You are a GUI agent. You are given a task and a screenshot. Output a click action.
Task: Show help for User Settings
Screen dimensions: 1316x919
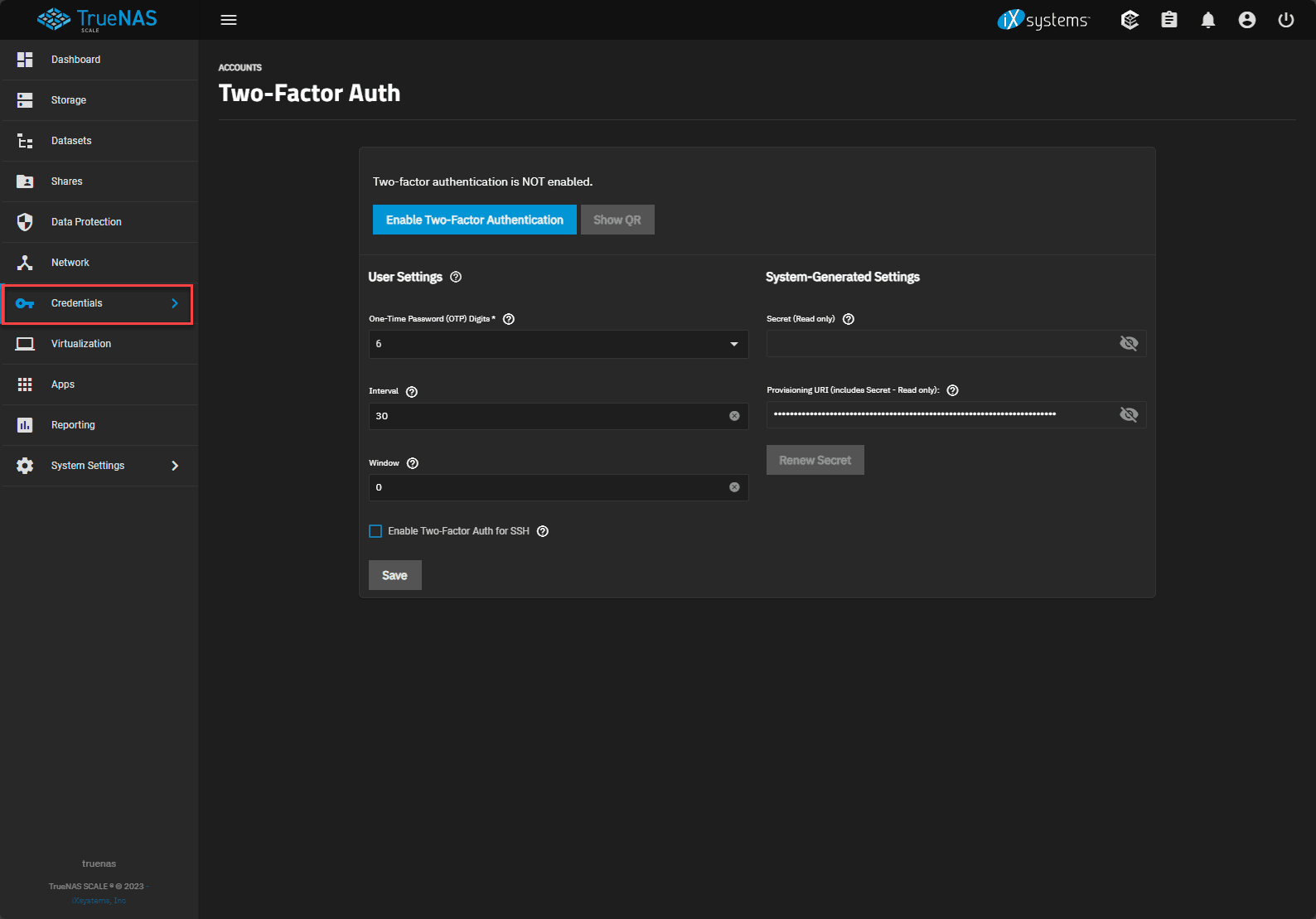tap(456, 277)
